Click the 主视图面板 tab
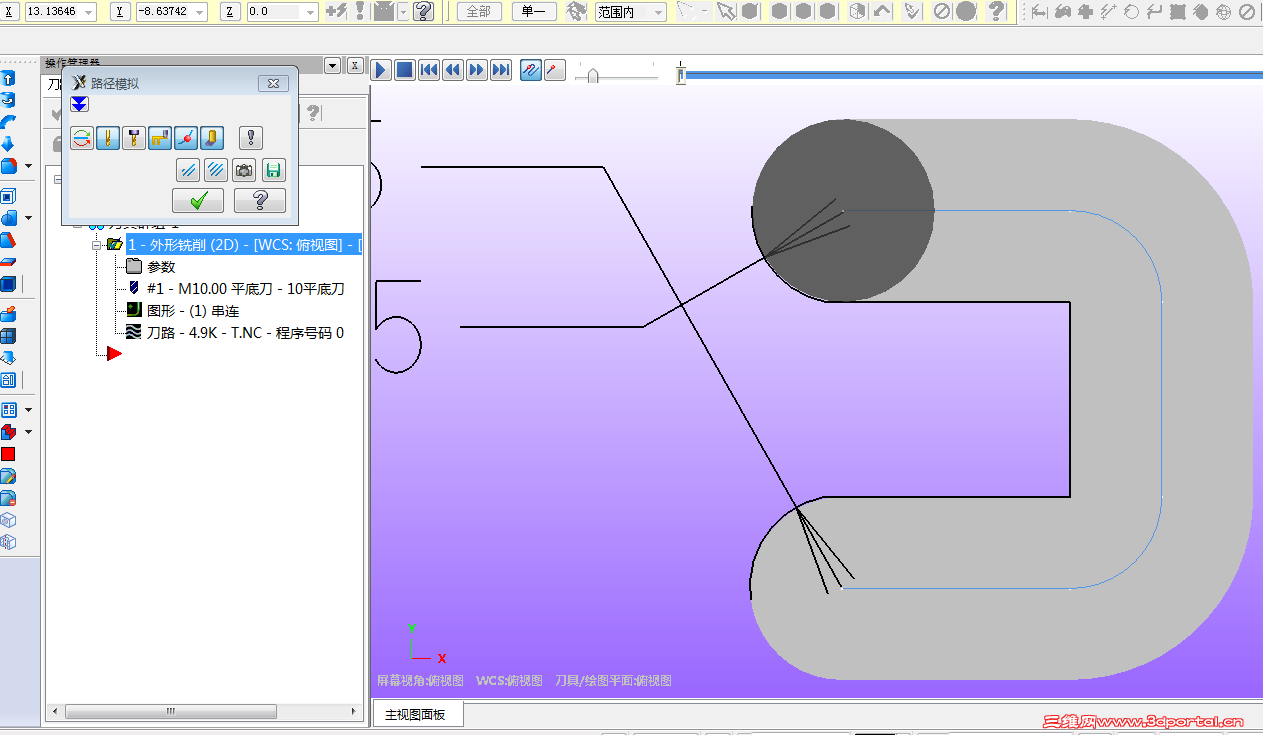Image resolution: width=1263 pixels, height=735 pixels. point(416,714)
